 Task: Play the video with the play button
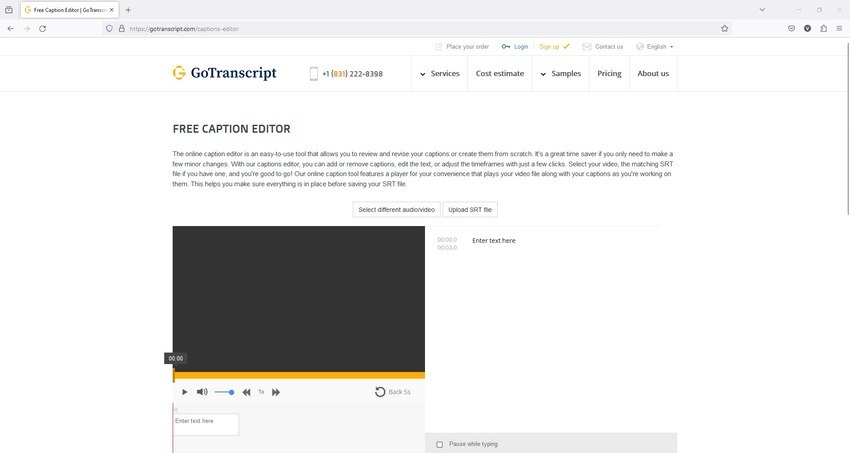tap(184, 392)
